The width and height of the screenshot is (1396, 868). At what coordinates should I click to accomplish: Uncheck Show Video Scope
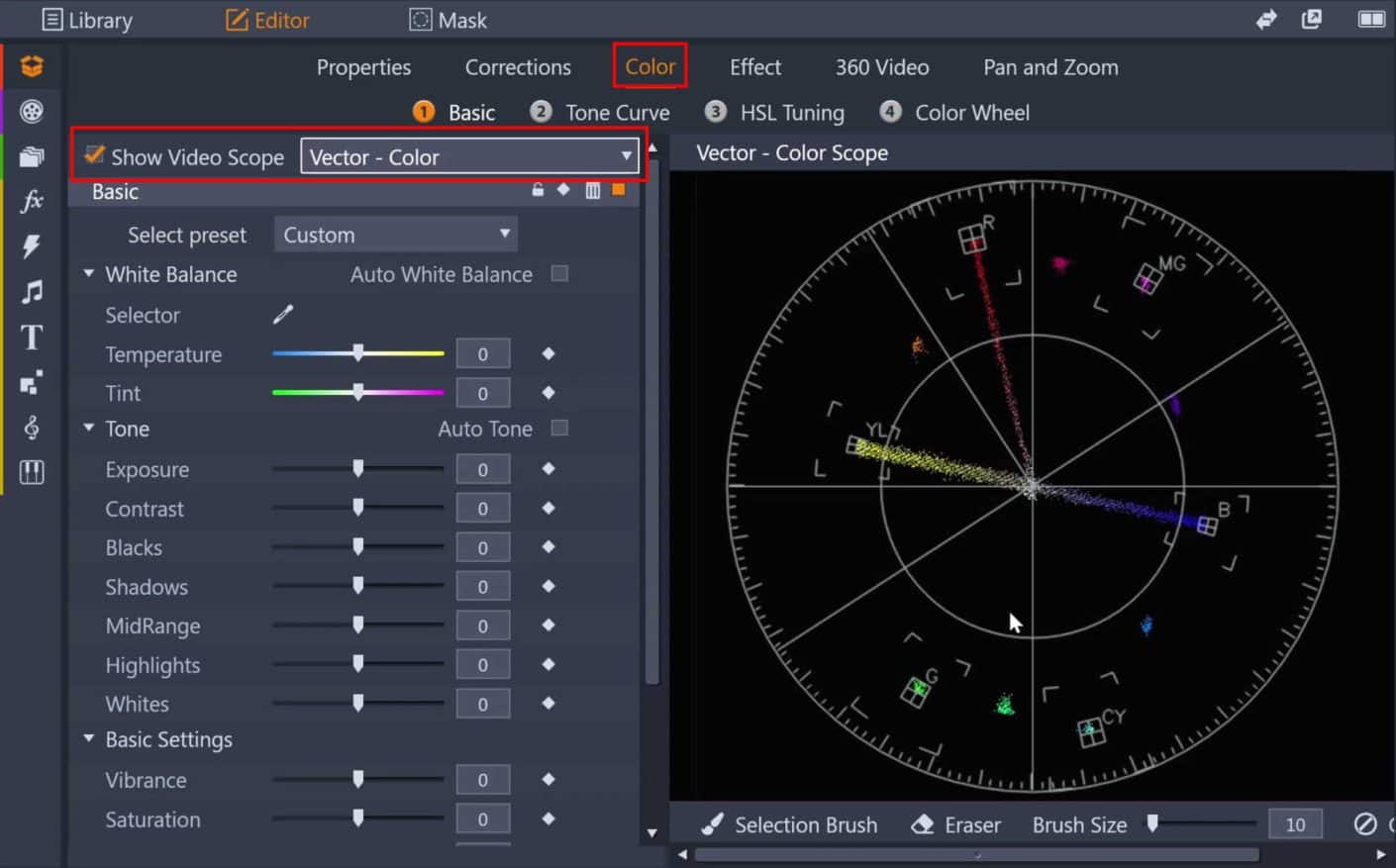(x=94, y=155)
